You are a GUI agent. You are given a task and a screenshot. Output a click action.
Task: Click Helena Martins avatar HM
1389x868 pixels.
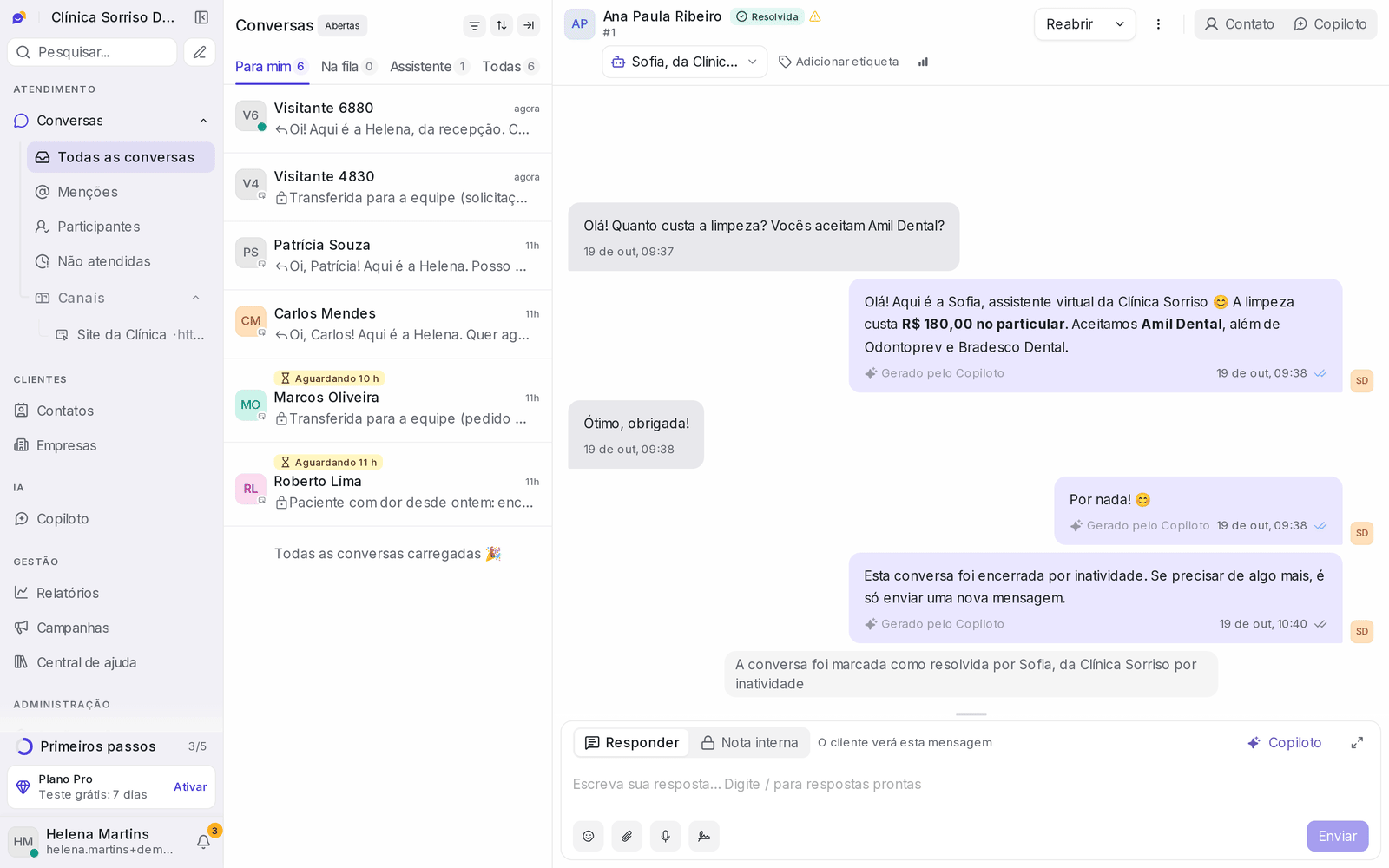pyautogui.click(x=23, y=842)
